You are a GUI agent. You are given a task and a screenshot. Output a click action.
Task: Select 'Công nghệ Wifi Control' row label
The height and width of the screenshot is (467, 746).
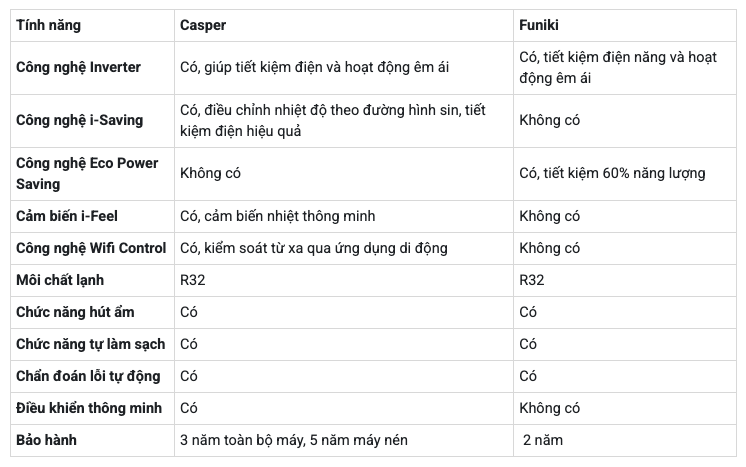pyautogui.click(x=91, y=248)
